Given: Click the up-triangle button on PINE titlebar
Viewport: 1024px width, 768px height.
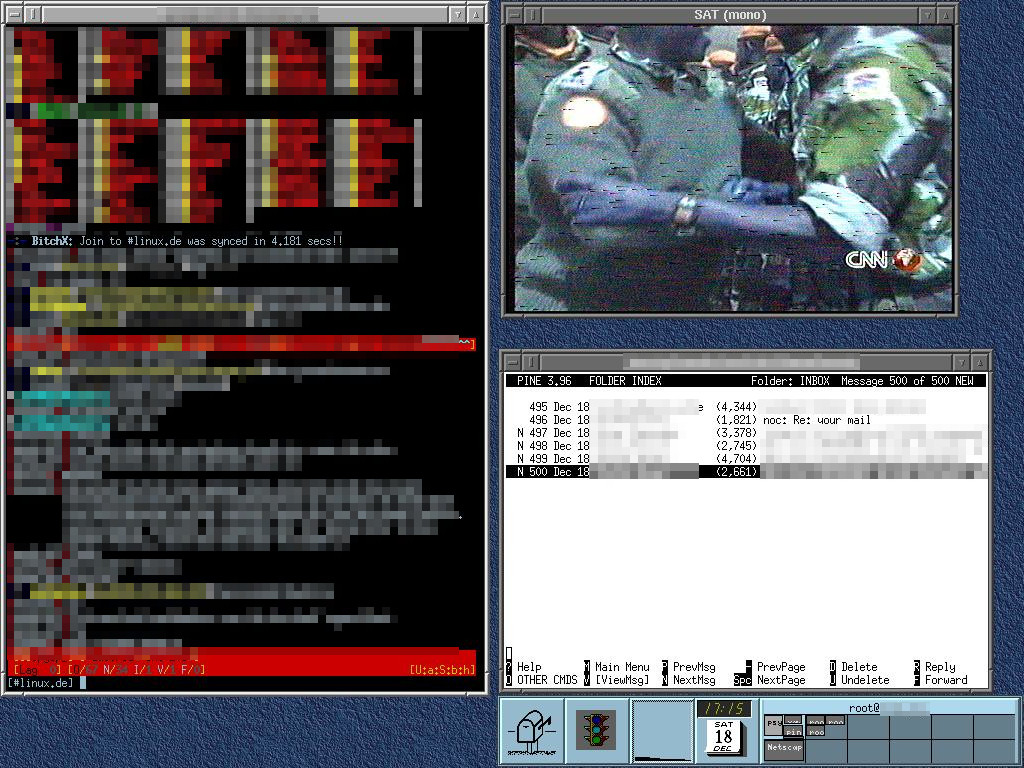Looking at the screenshot, I should 980,361.
